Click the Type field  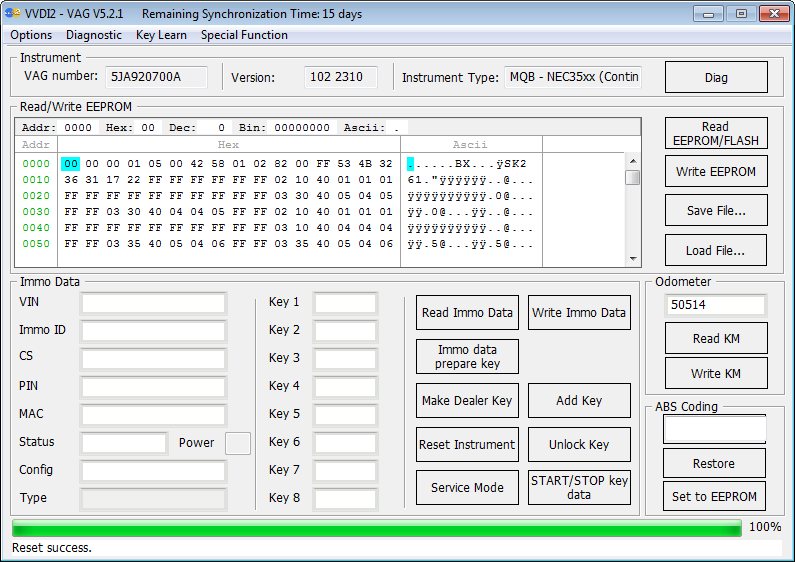point(153,499)
